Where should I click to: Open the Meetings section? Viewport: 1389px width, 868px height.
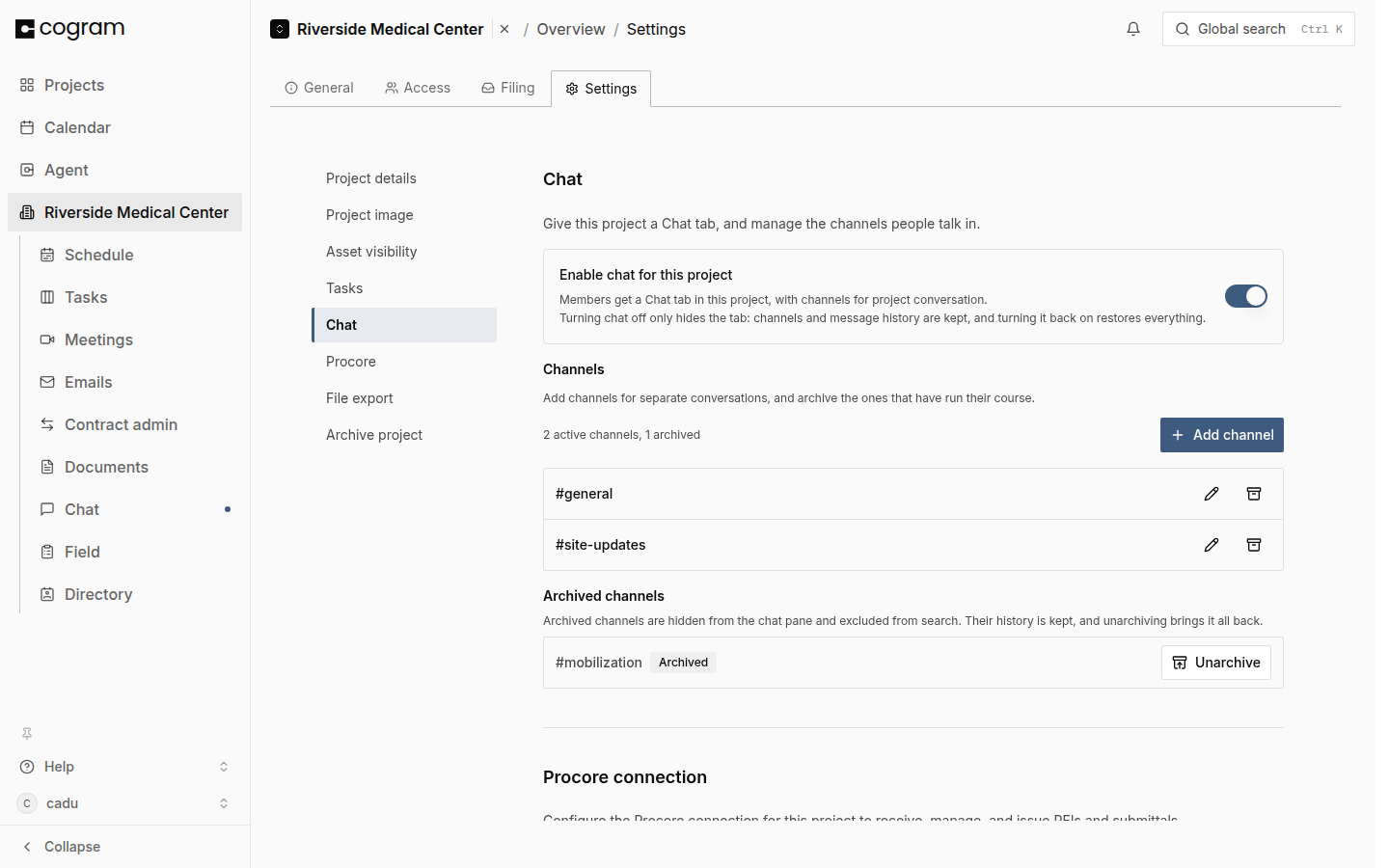coord(135,339)
